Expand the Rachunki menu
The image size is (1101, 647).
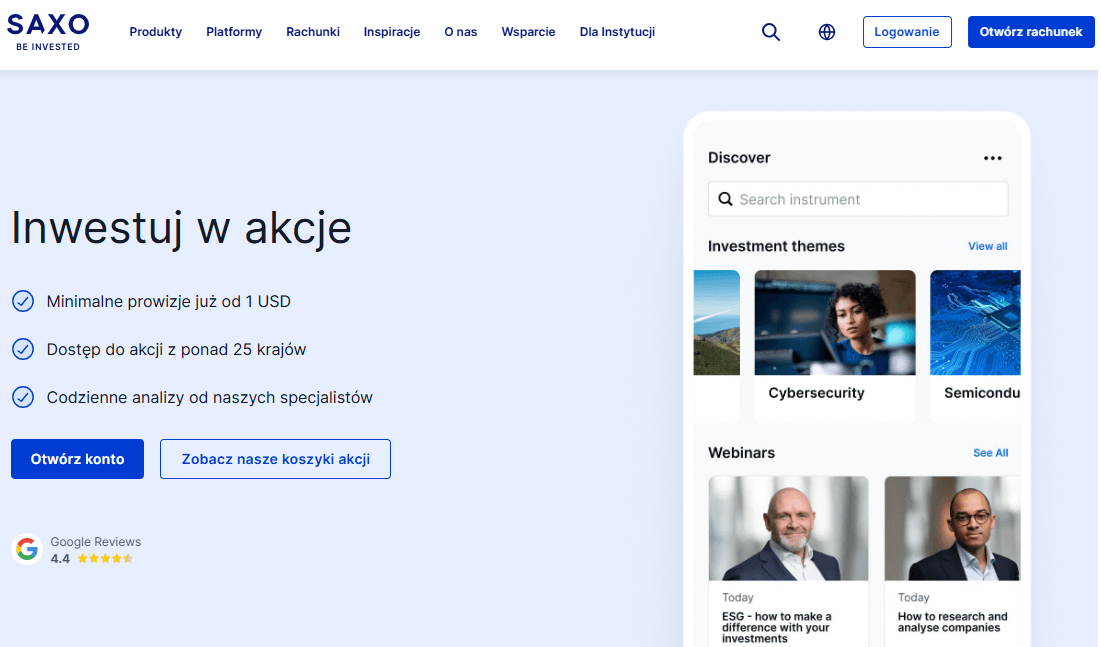312,32
